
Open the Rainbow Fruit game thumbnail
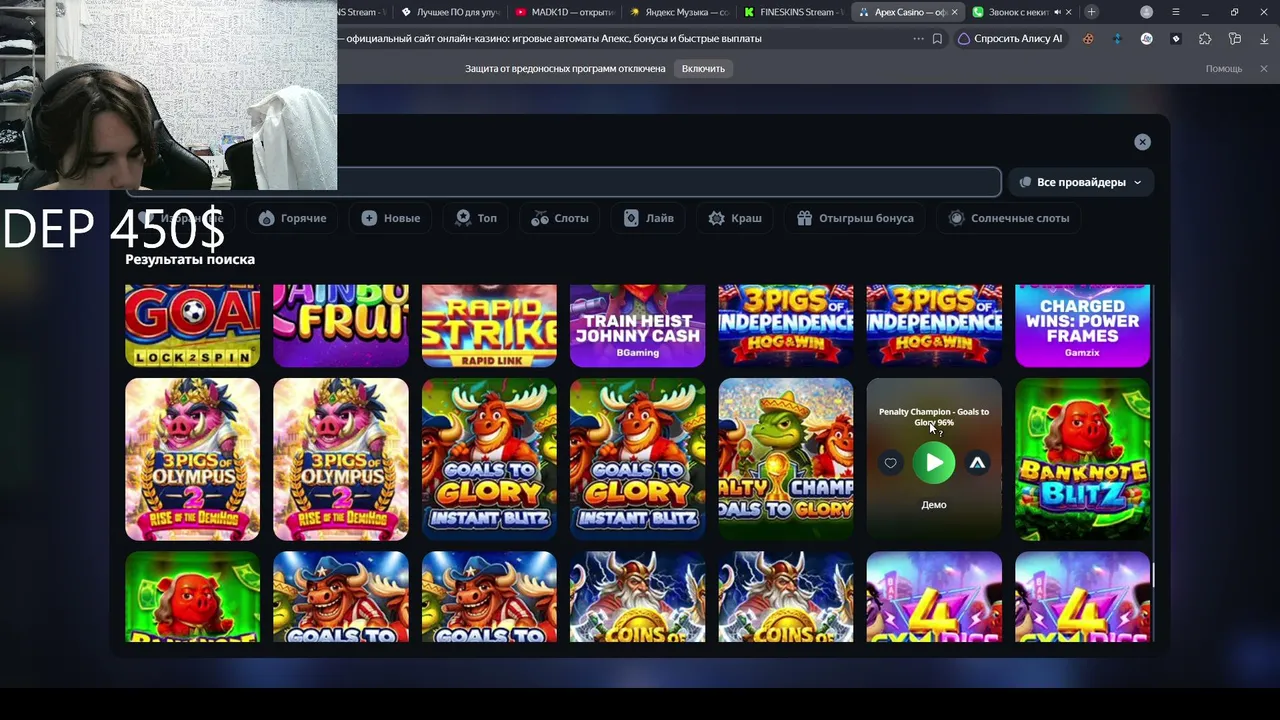[341, 326]
